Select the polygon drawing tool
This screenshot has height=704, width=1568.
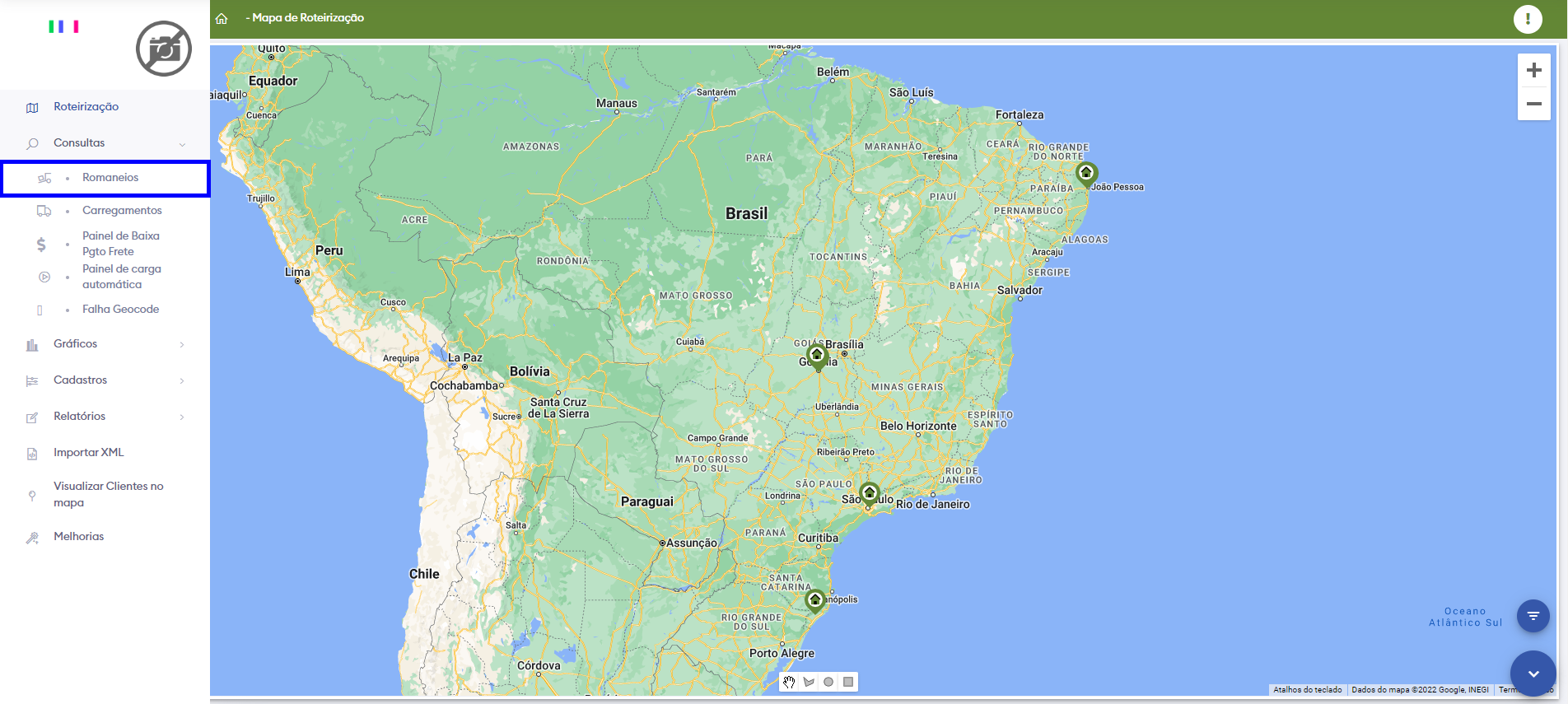click(809, 682)
